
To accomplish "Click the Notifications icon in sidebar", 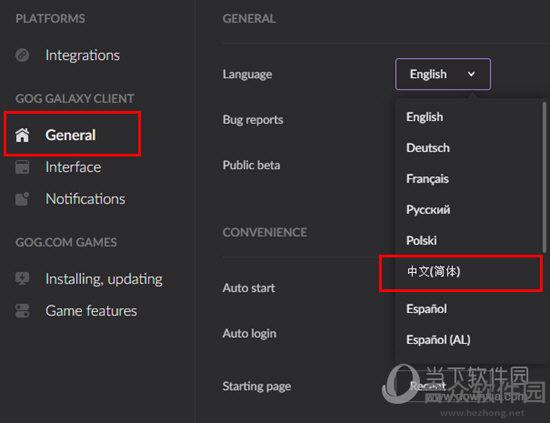I will click(x=22, y=199).
